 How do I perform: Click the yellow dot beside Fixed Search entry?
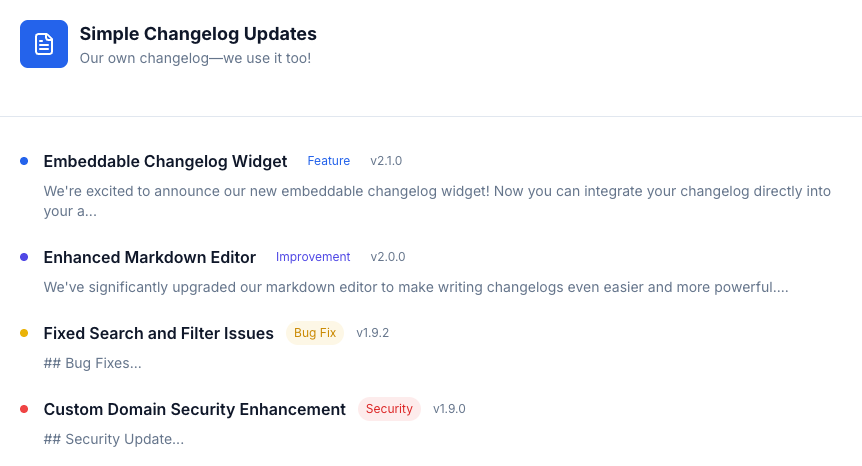24,333
